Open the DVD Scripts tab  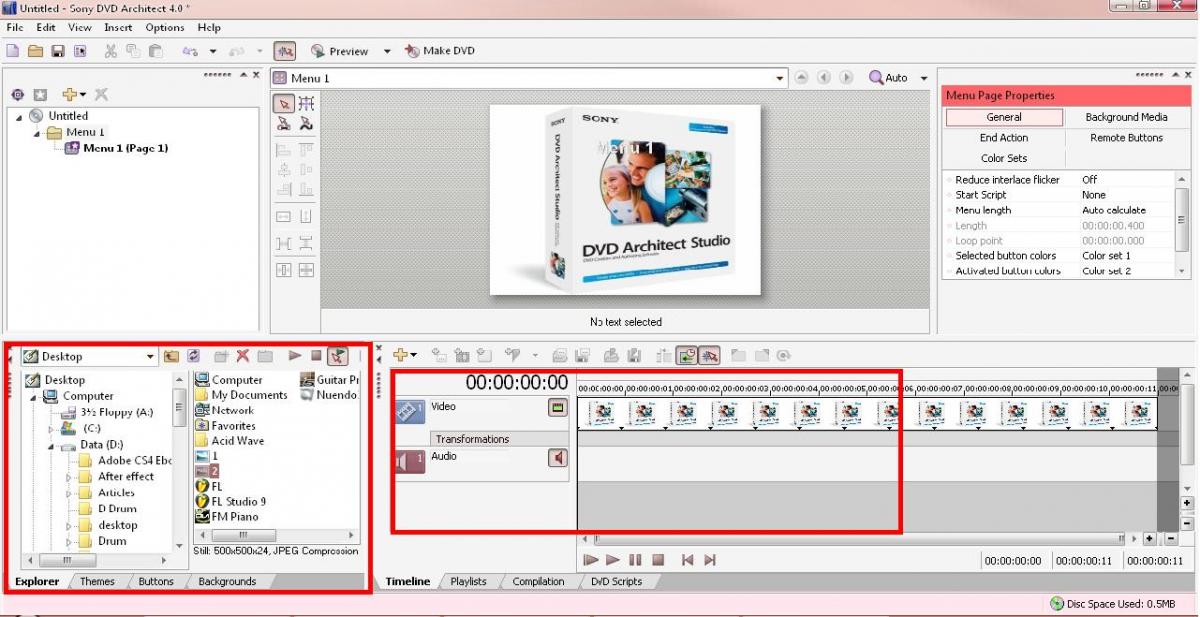[616, 581]
